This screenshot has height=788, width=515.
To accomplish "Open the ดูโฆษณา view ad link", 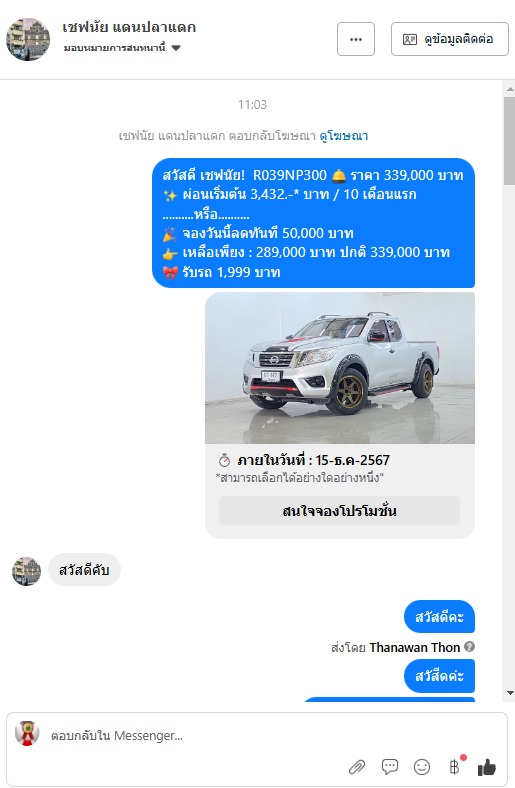I will [x=344, y=136].
